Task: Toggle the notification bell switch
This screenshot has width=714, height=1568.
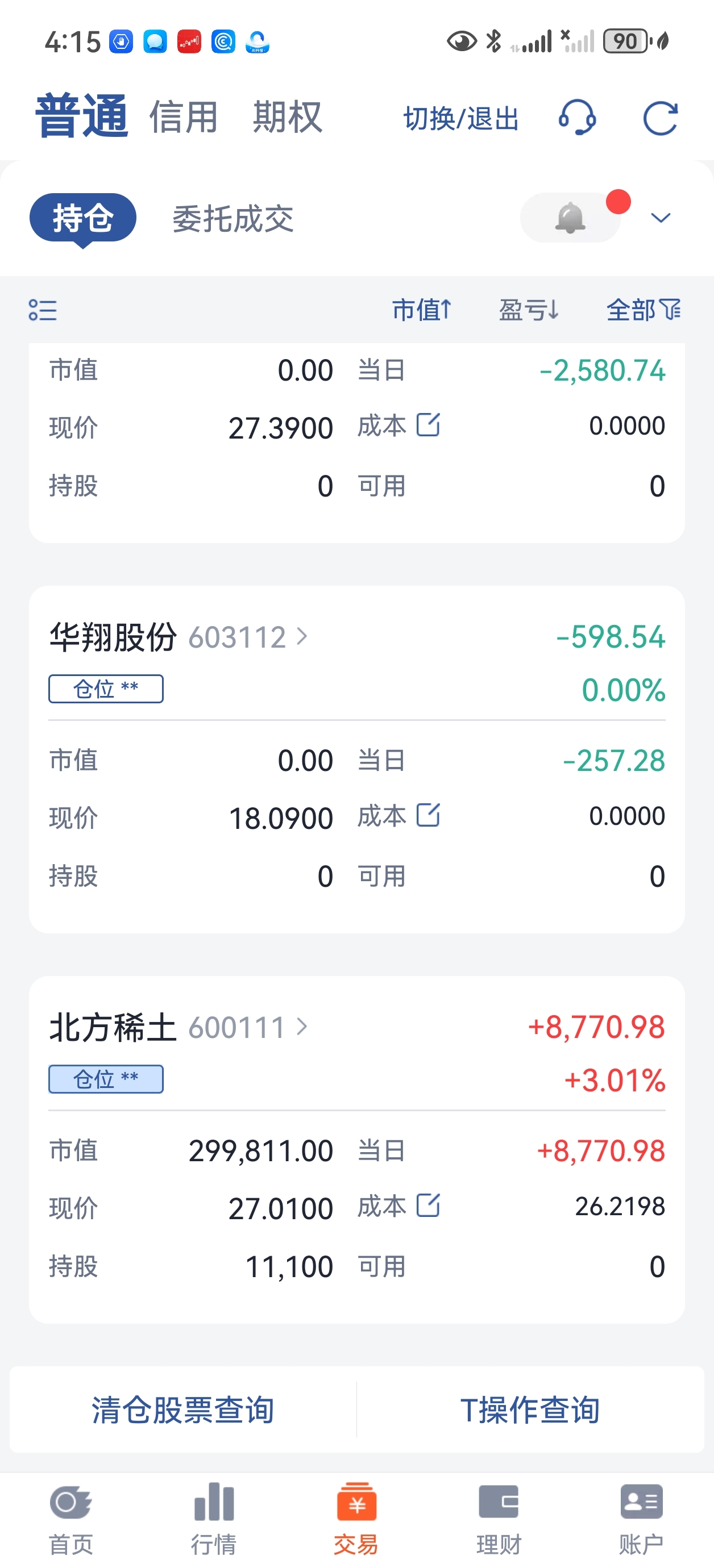Action: [x=571, y=218]
